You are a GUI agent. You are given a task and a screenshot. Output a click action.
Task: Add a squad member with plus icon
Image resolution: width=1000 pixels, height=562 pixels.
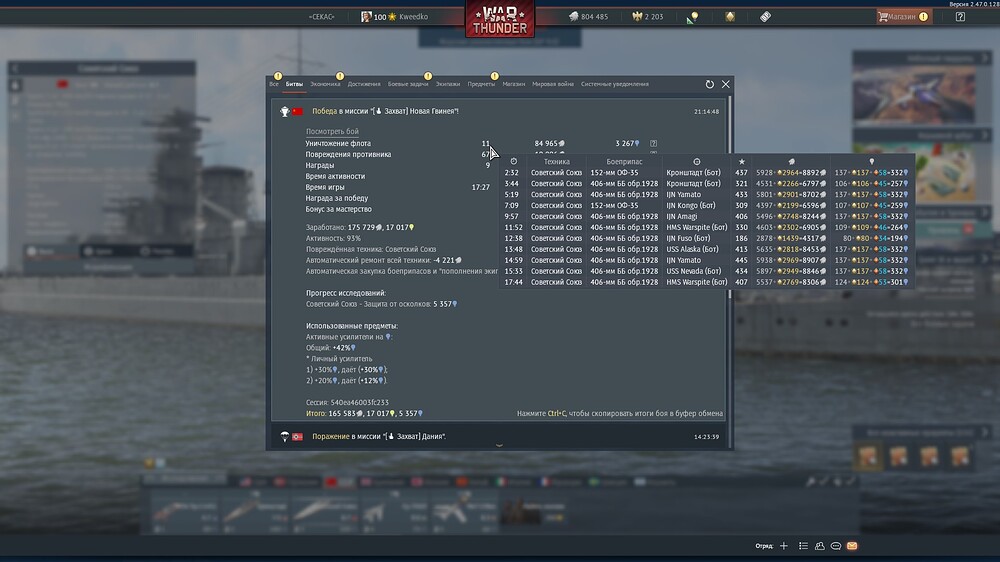(x=784, y=546)
